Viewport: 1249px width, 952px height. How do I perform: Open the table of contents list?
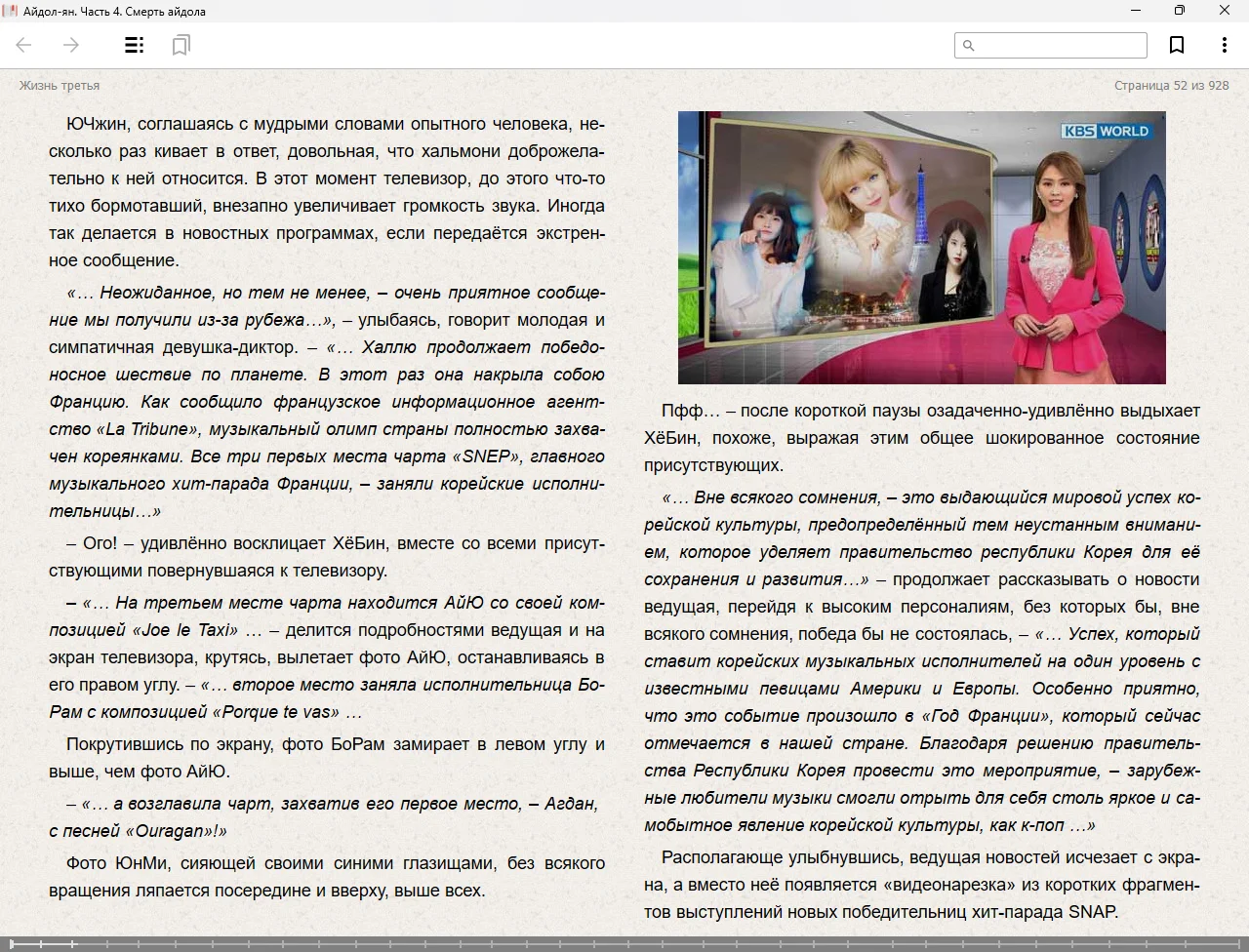click(135, 45)
